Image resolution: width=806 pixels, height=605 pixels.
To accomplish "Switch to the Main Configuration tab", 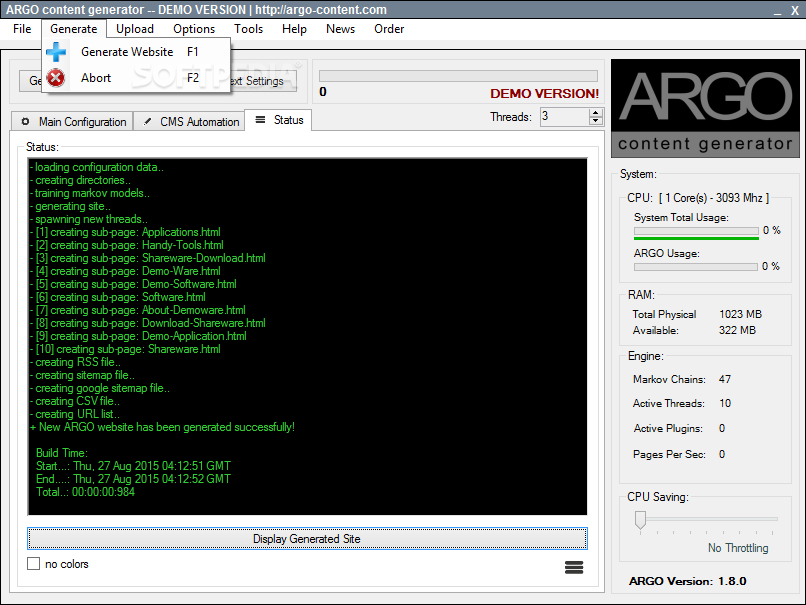I will (x=72, y=122).
